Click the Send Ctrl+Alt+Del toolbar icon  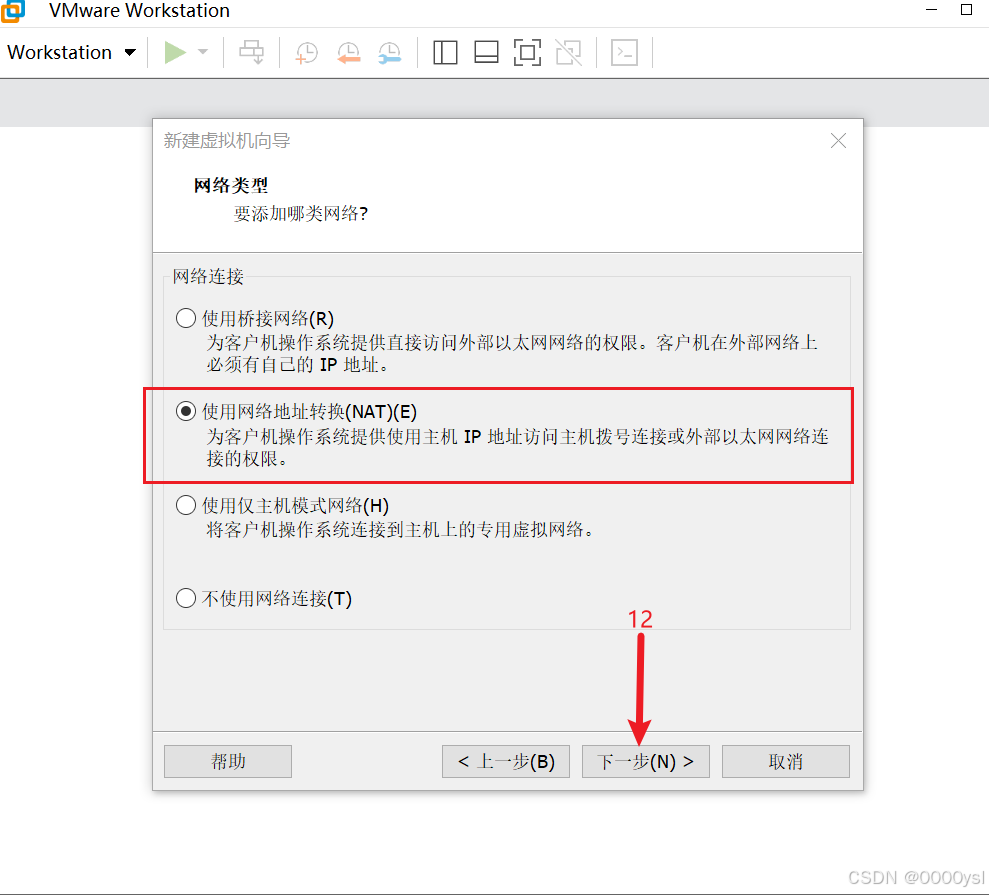click(x=252, y=52)
